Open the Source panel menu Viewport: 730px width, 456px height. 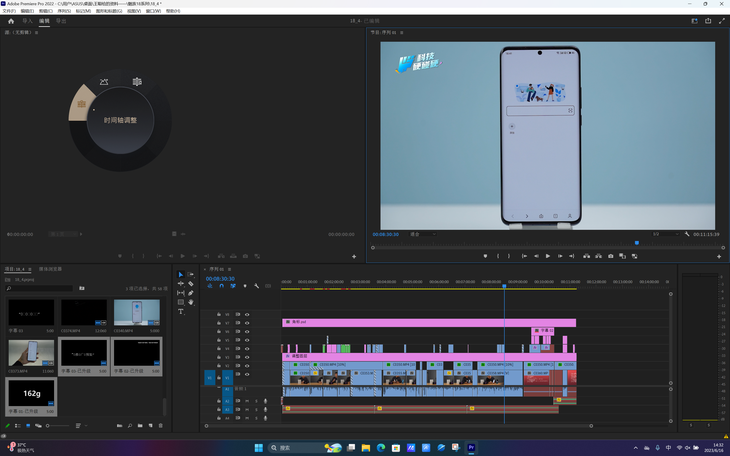click(x=36, y=33)
